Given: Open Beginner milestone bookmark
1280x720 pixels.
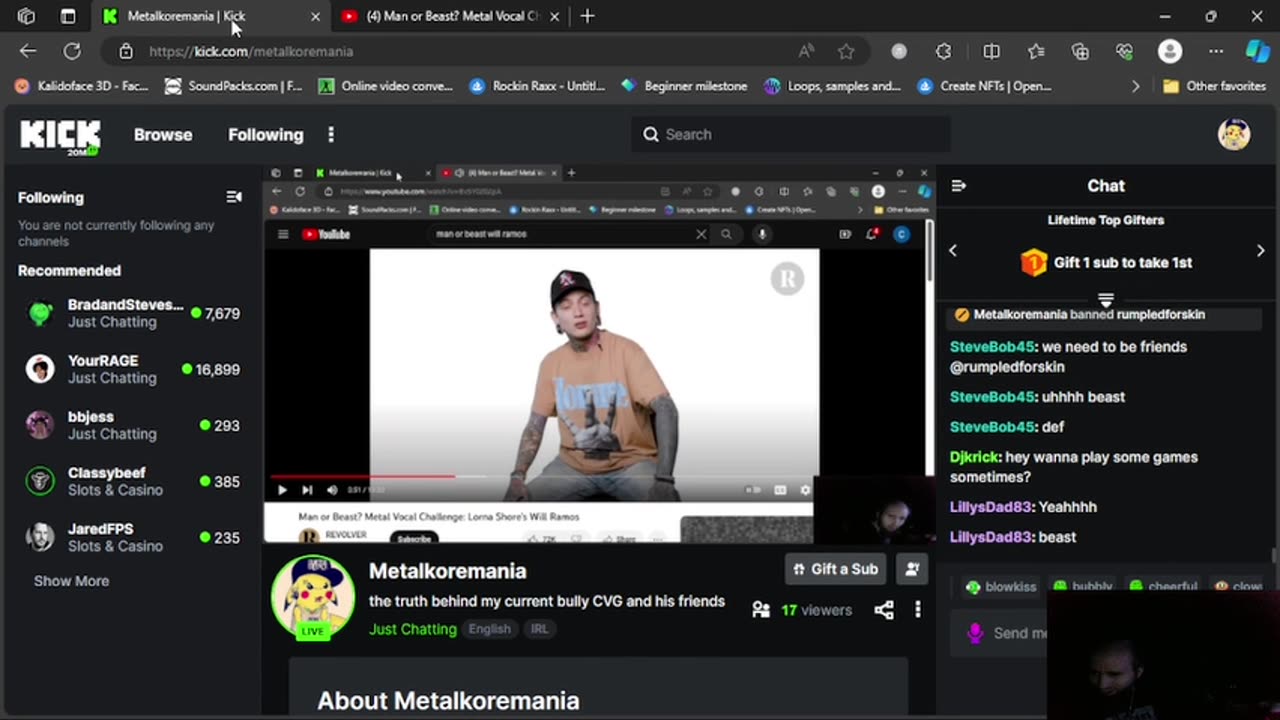Looking at the screenshot, I should (x=684, y=86).
